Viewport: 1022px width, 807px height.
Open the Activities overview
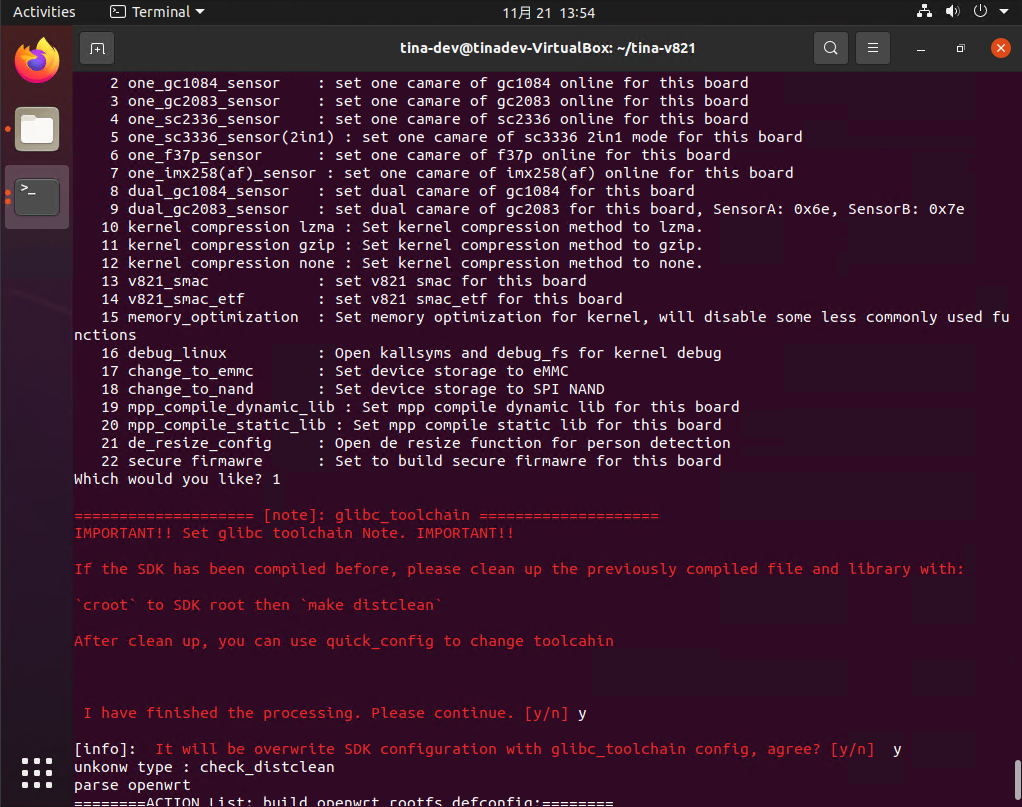tap(44, 12)
